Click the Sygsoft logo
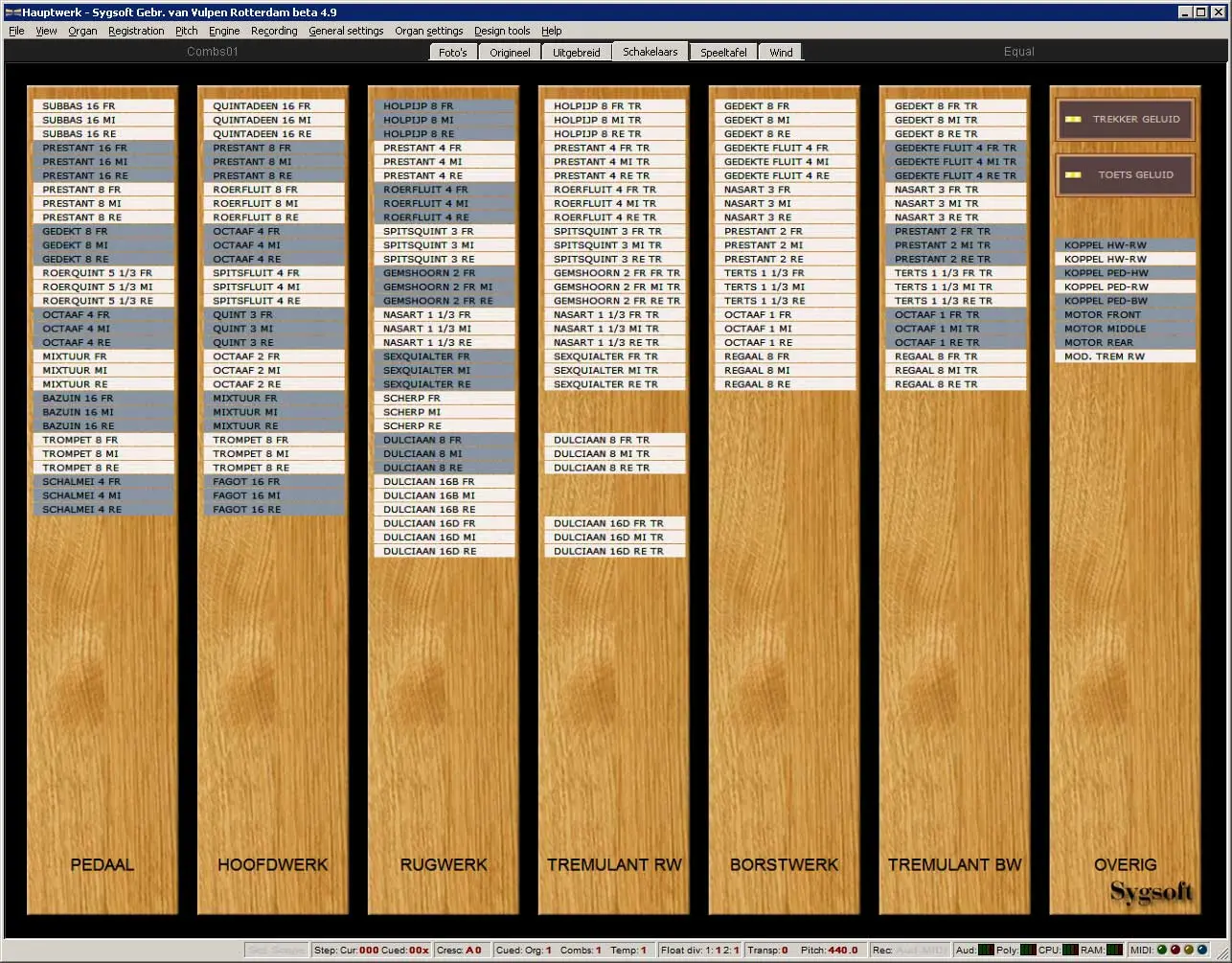The width and height of the screenshot is (1232, 963). 1151,891
